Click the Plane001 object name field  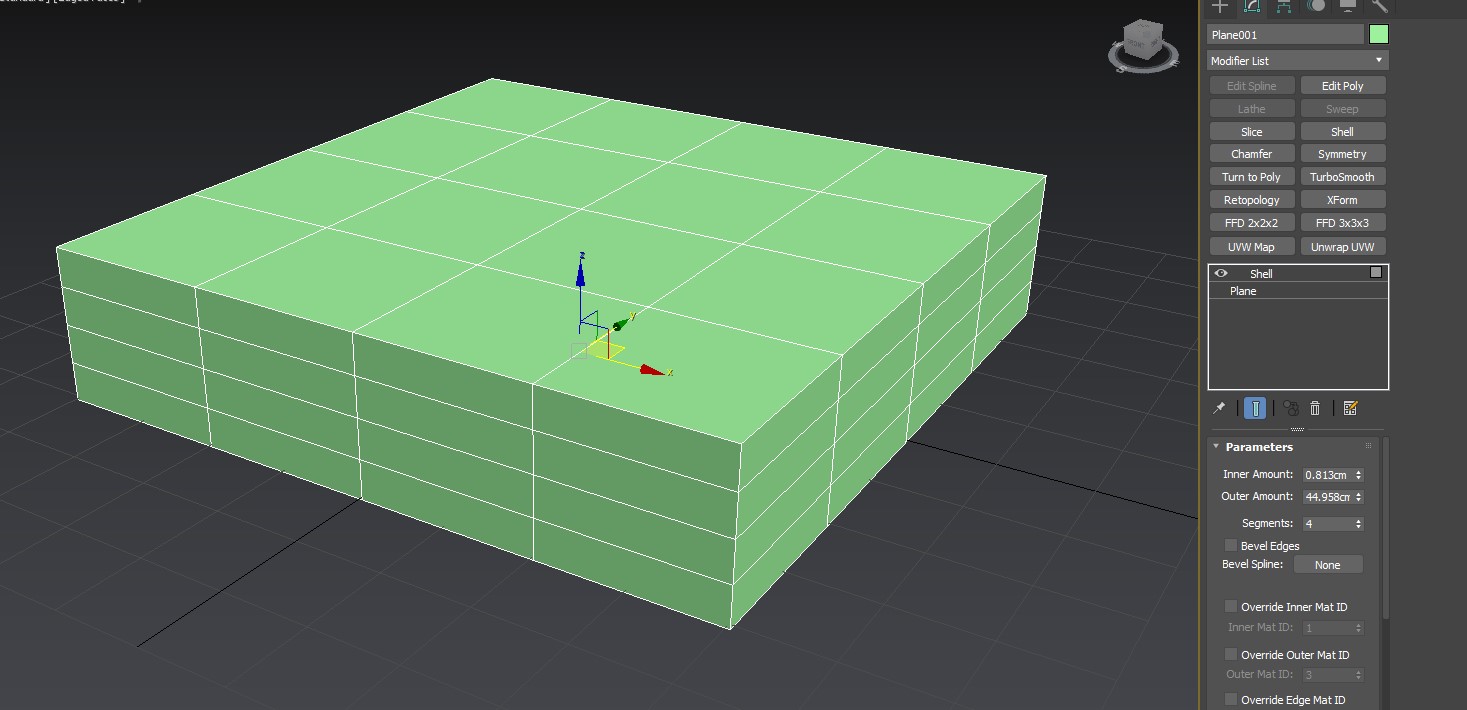pos(1286,35)
